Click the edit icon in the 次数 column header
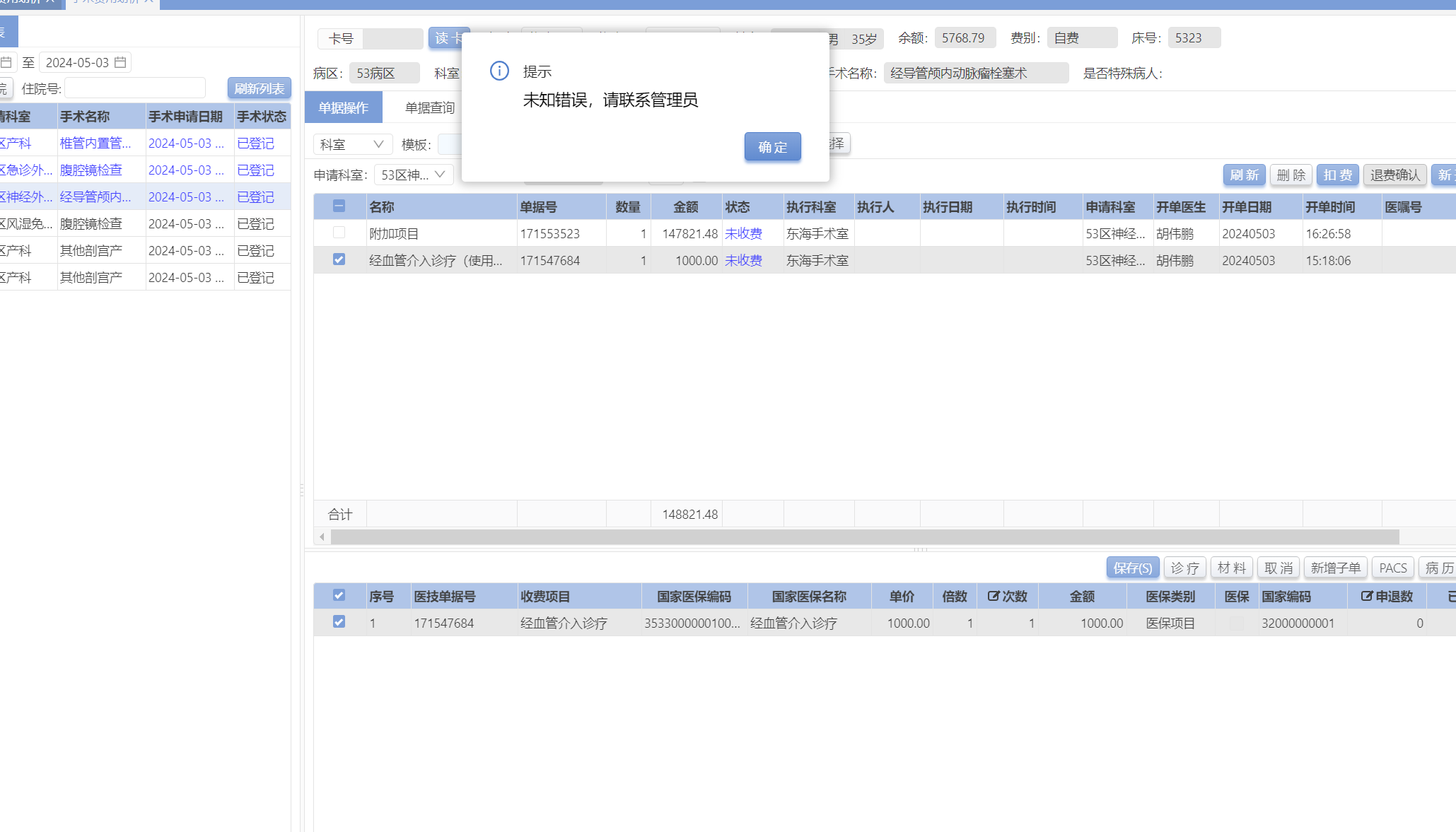Screen dimensions: 1456x832 click(x=993, y=596)
